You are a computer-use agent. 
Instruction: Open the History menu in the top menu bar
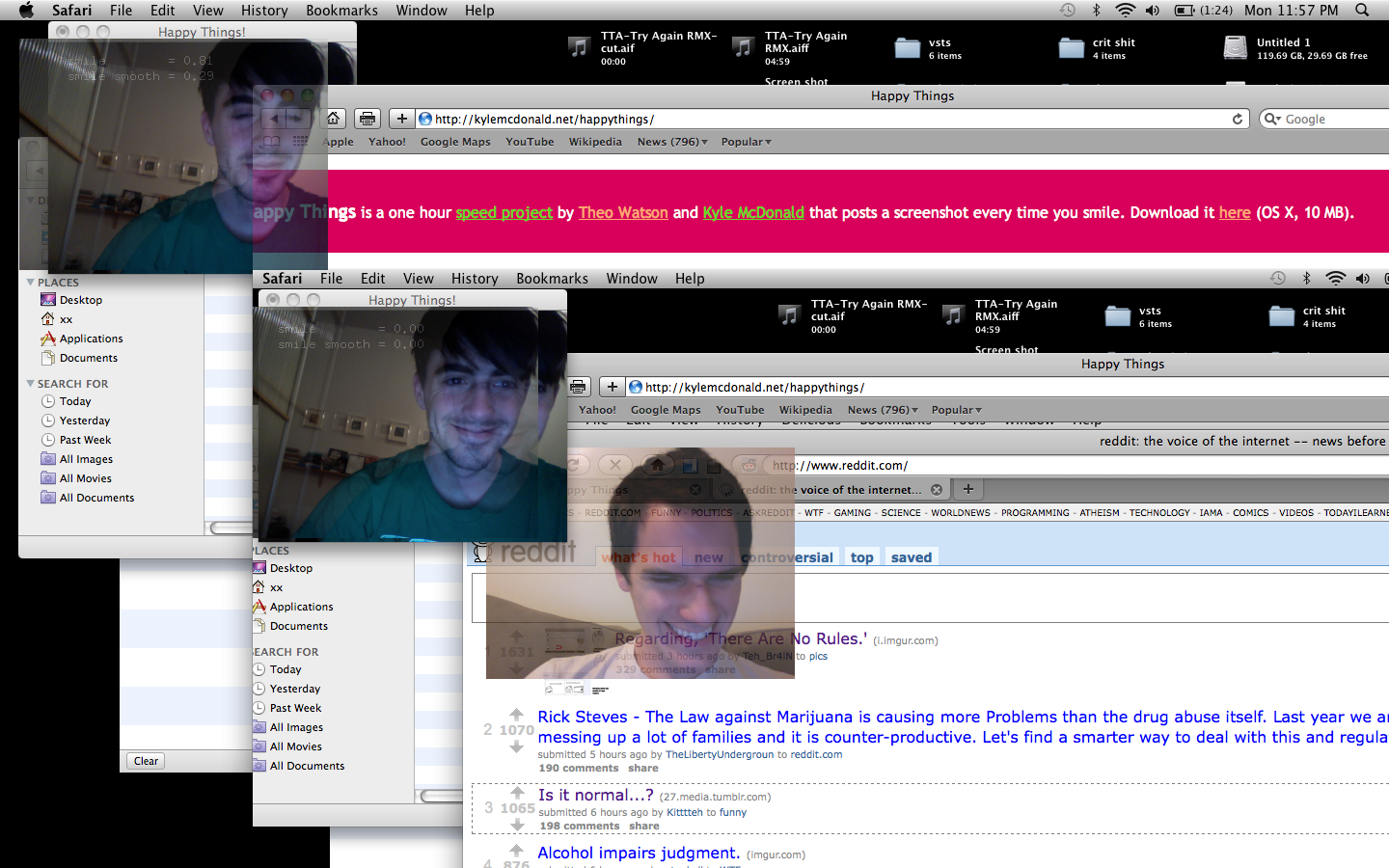pos(263,11)
